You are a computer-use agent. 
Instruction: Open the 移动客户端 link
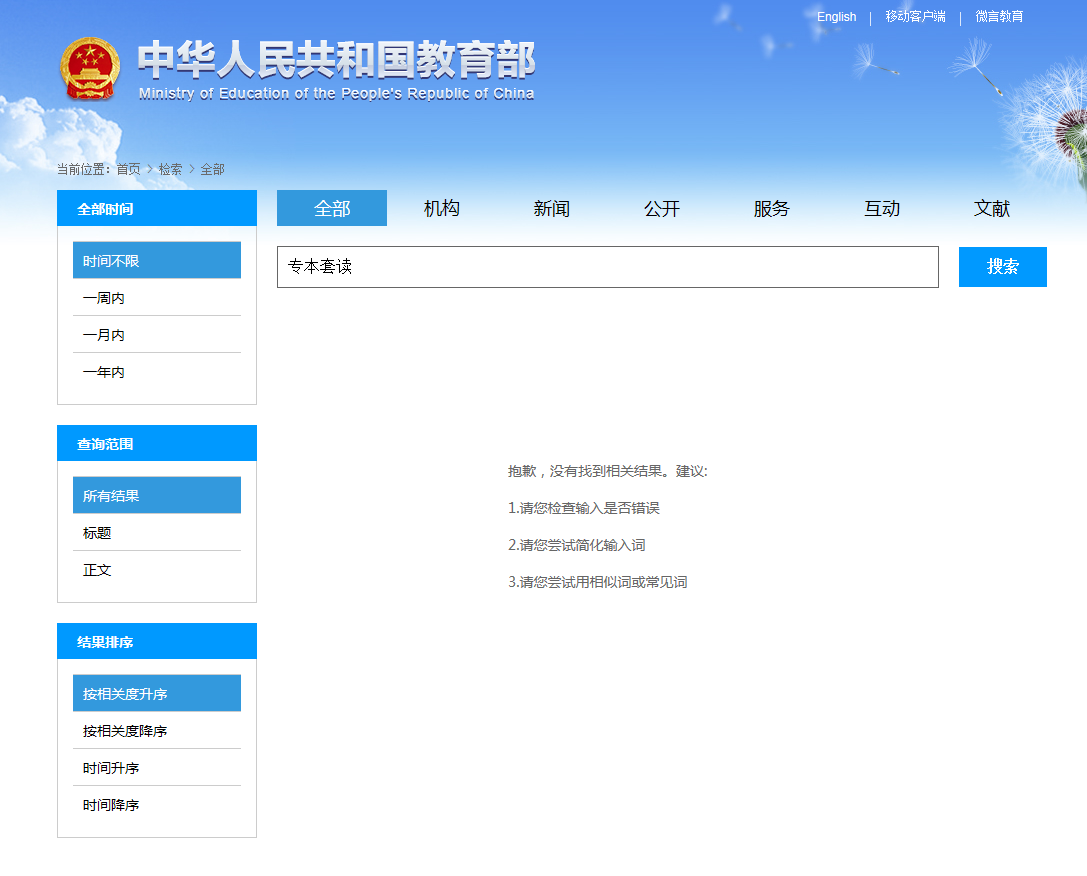(x=915, y=17)
